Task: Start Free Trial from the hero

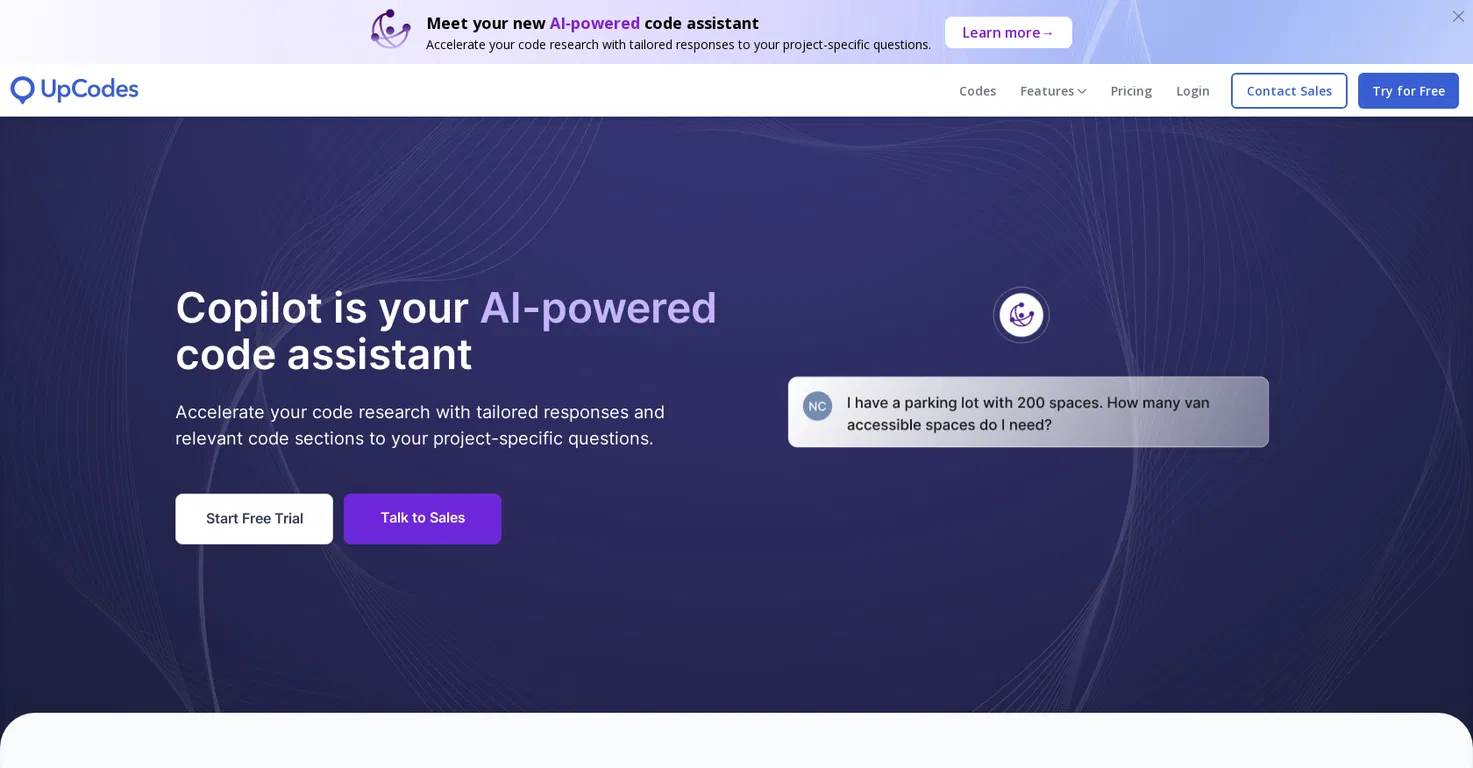Action: (254, 519)
